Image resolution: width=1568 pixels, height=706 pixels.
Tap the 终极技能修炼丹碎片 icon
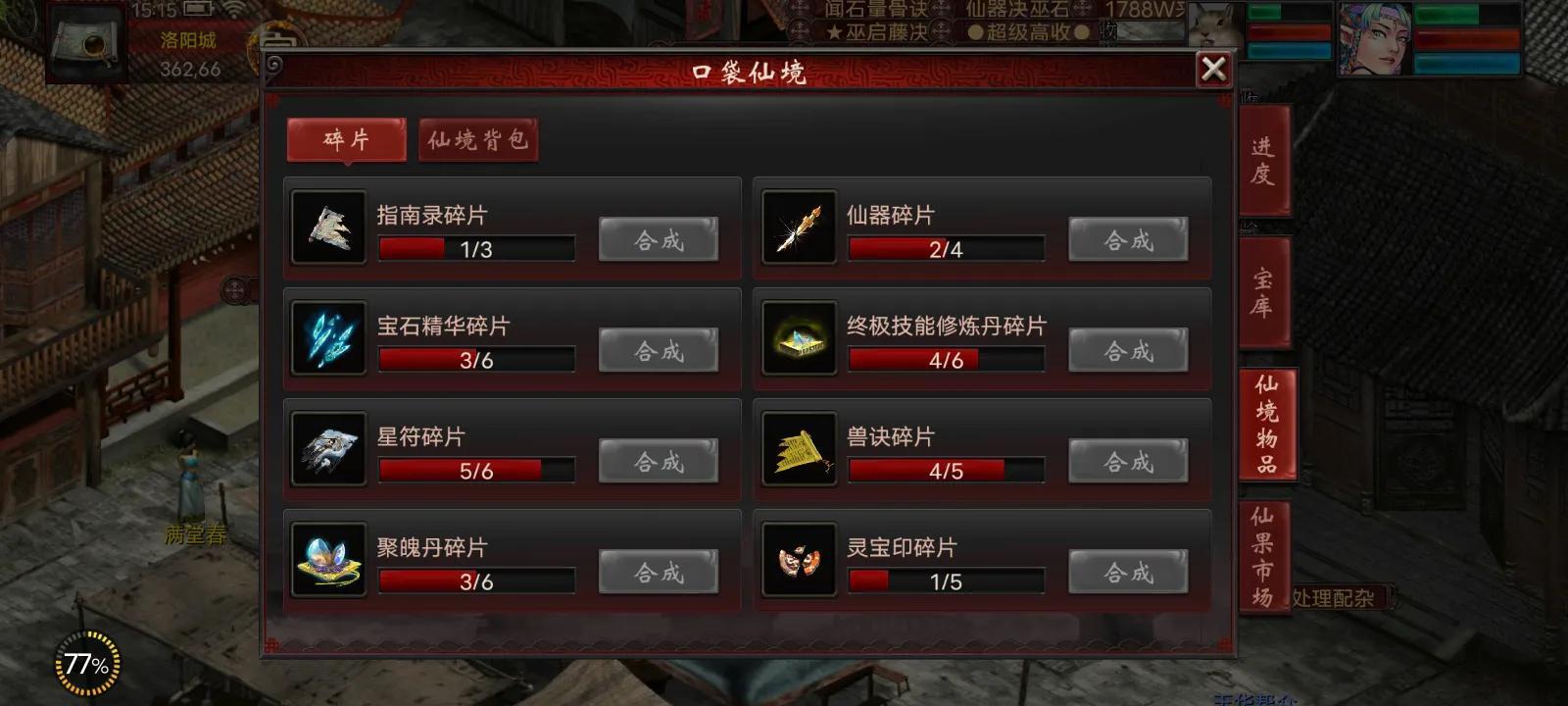click(x=799, y=338)
